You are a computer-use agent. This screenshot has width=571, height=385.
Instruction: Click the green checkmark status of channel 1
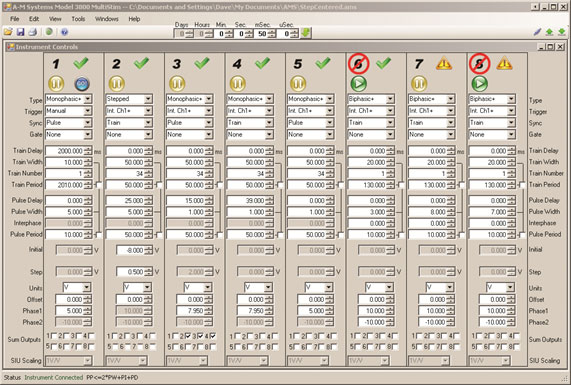point(81,63)
